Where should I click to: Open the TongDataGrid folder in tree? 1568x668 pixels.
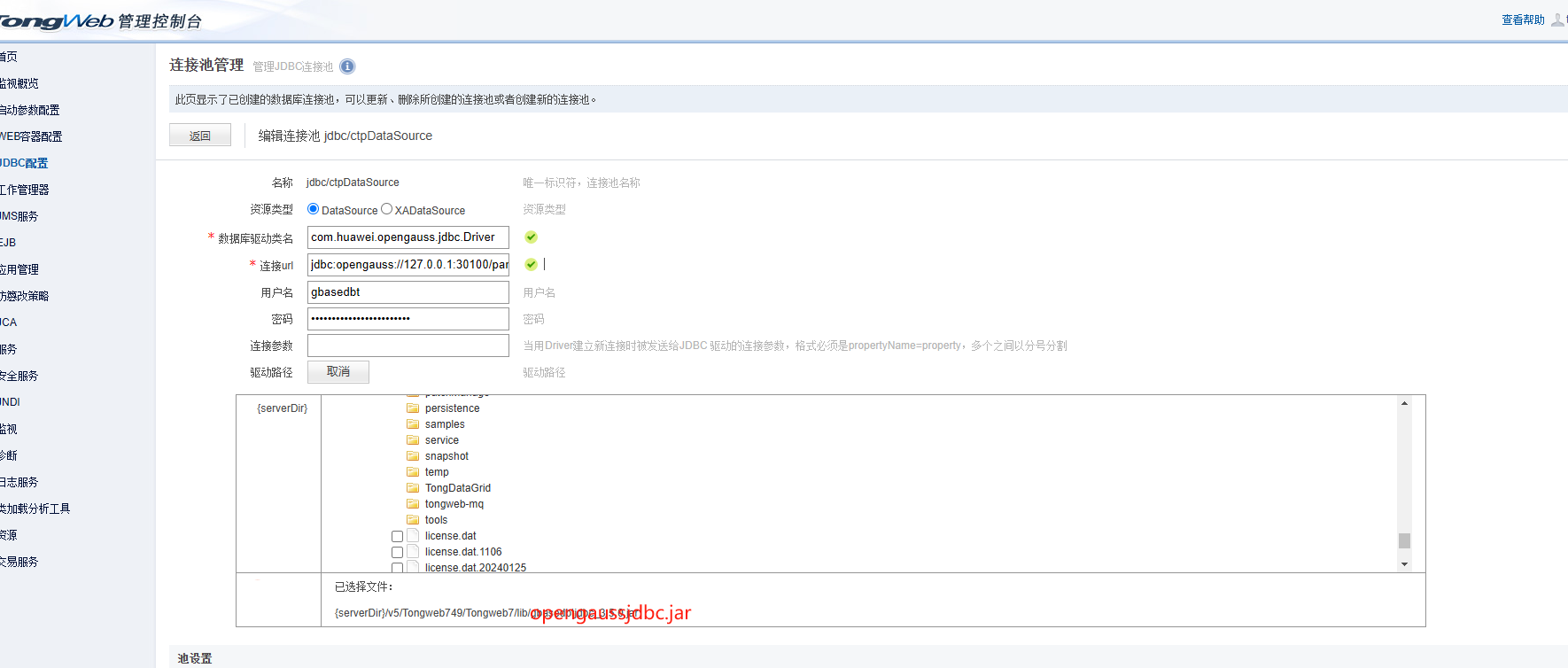coord(458,488)
